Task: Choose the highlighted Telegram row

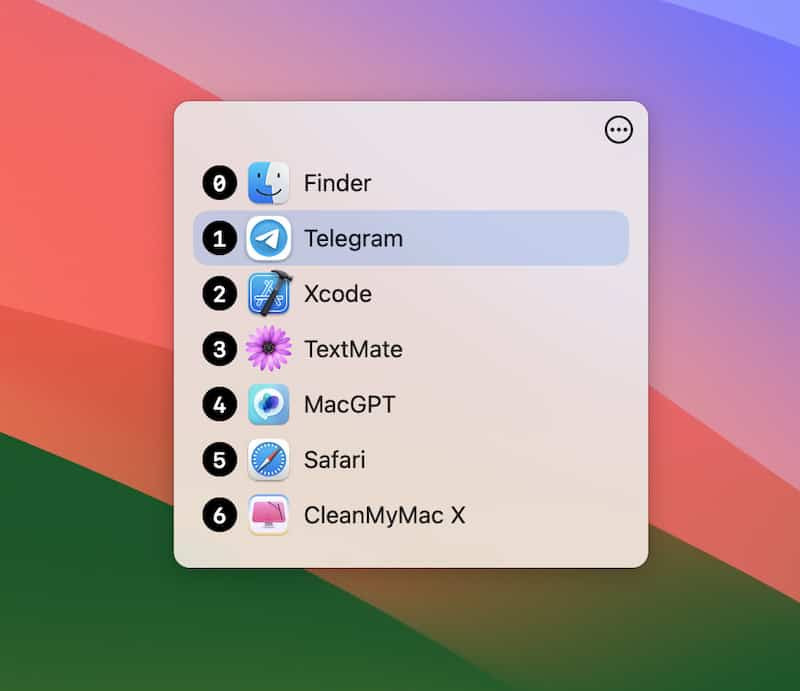Action: pyautogui.click(x=411, y=238)
